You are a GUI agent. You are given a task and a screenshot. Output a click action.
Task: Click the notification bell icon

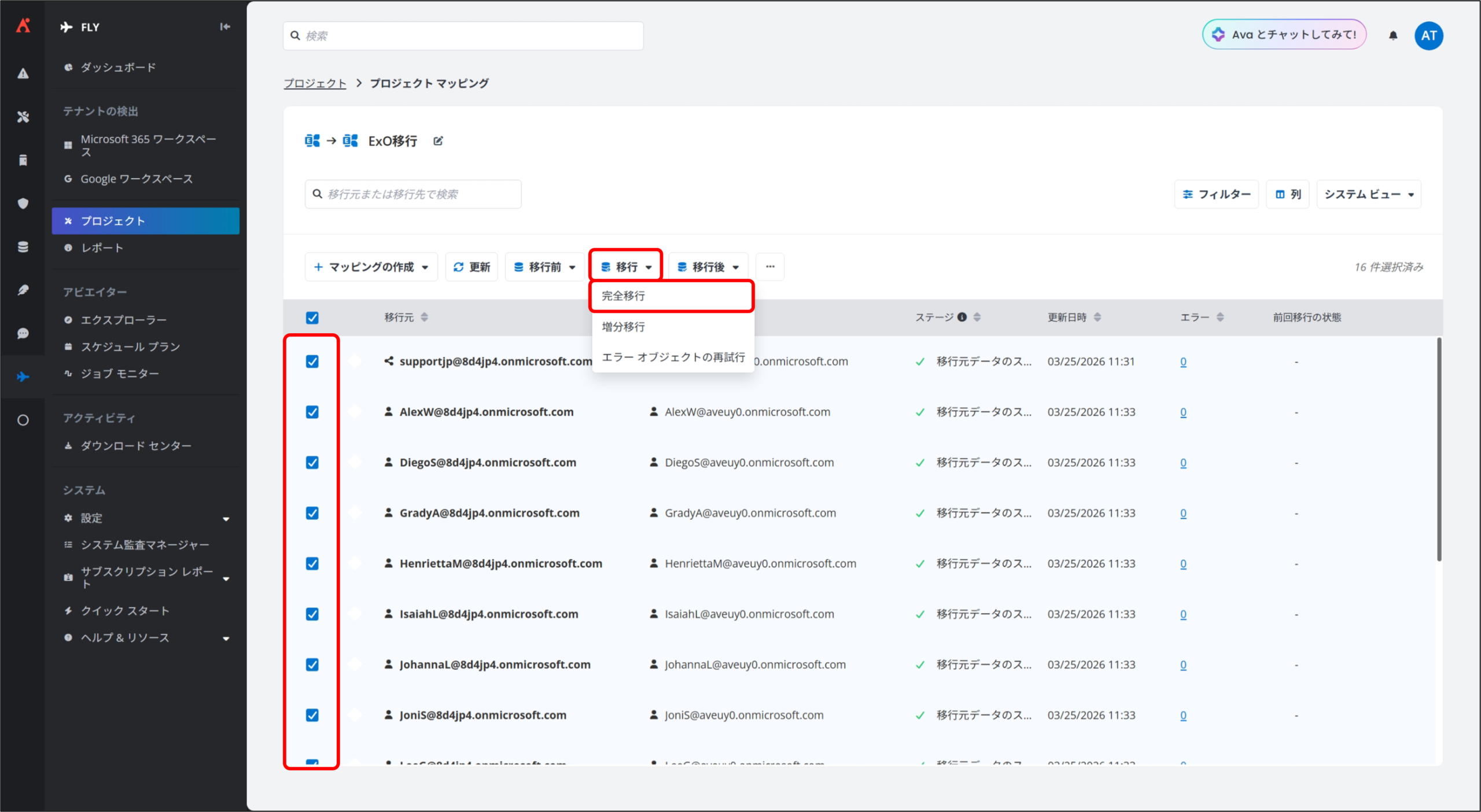click(x=1393, y=35)
